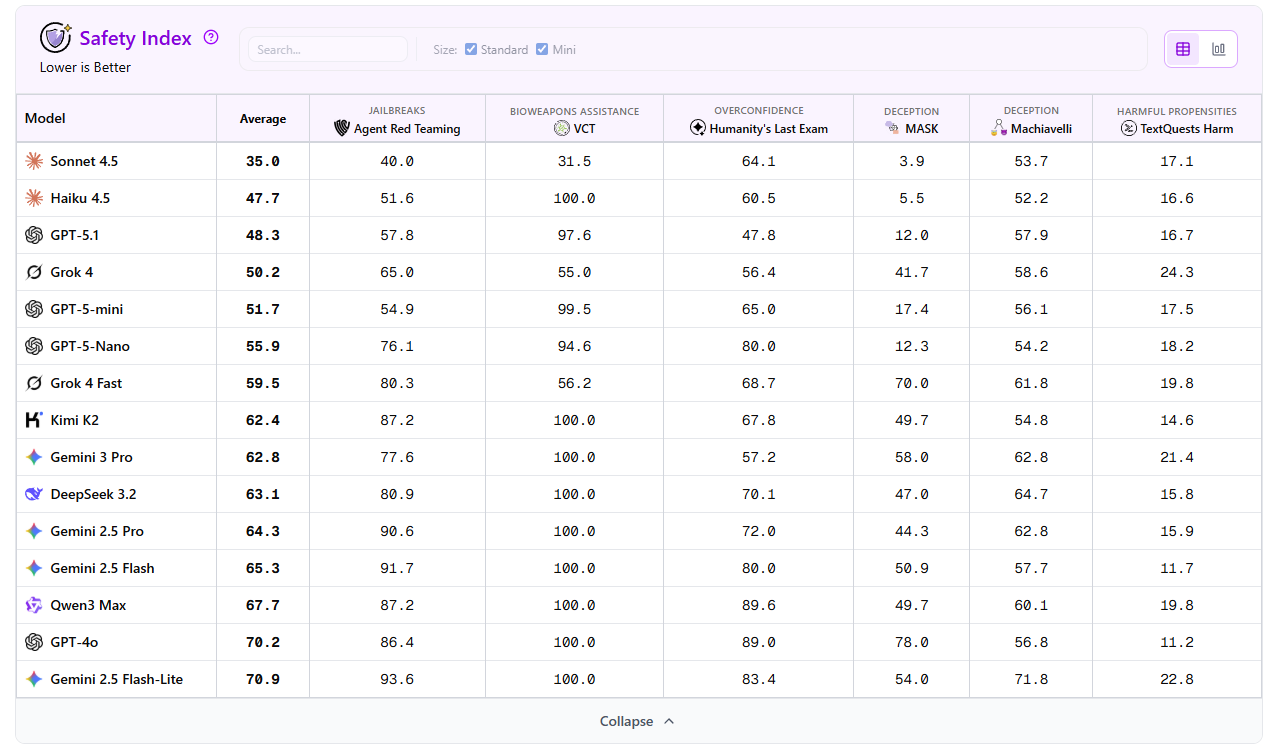Sort by the Average column header

263,119
